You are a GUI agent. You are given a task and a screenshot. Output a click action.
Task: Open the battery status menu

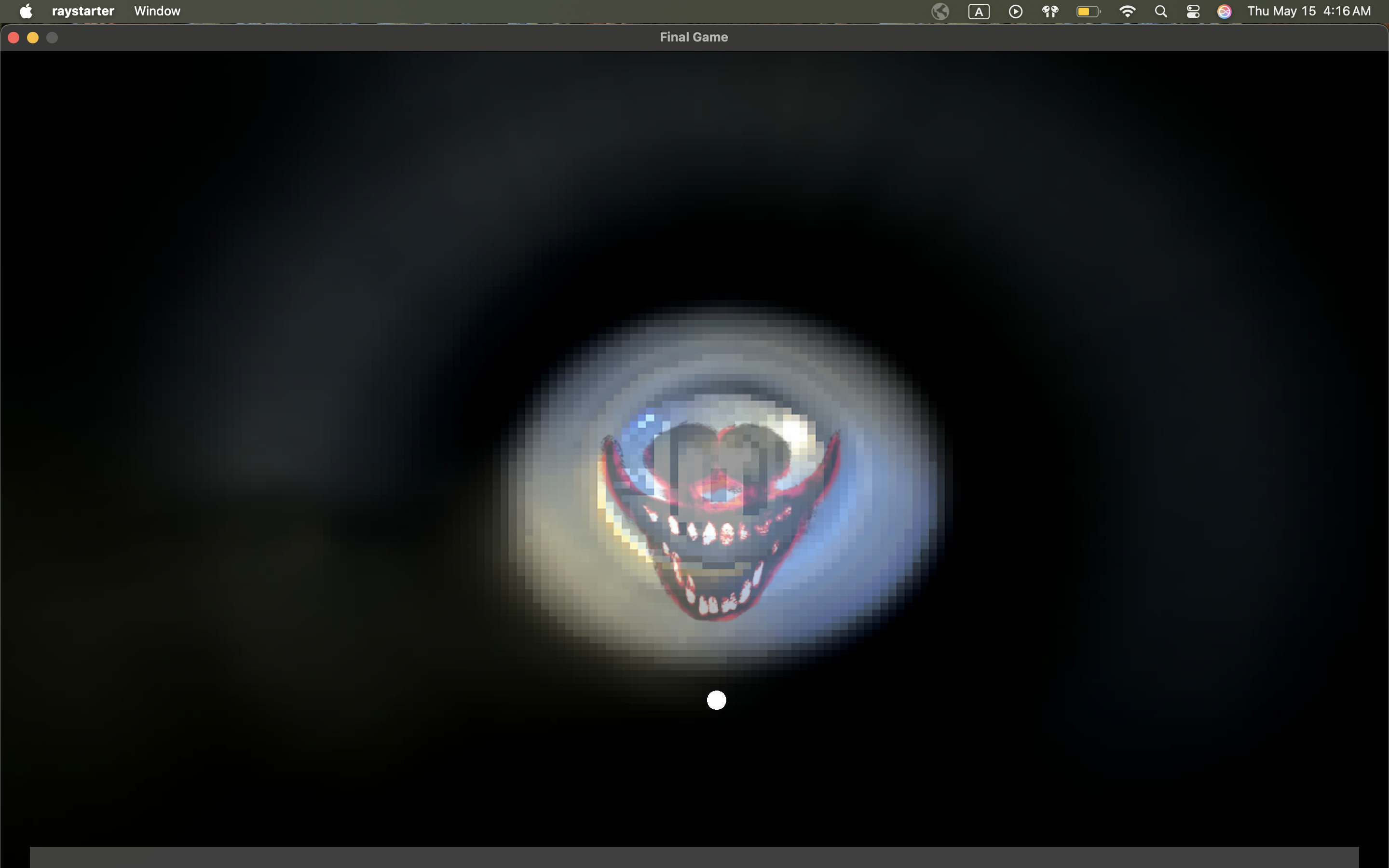[x=1088, y=12]
